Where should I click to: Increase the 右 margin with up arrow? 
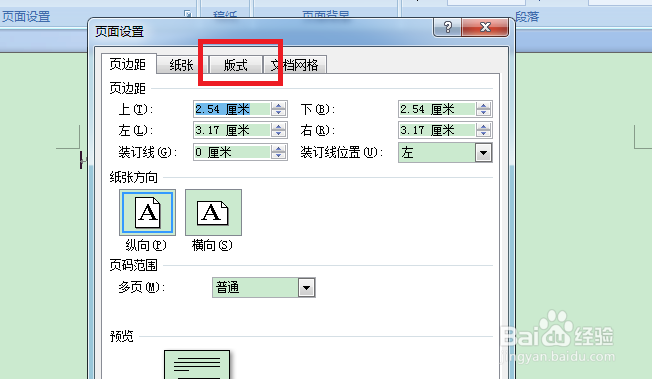[x=483, y=126]
